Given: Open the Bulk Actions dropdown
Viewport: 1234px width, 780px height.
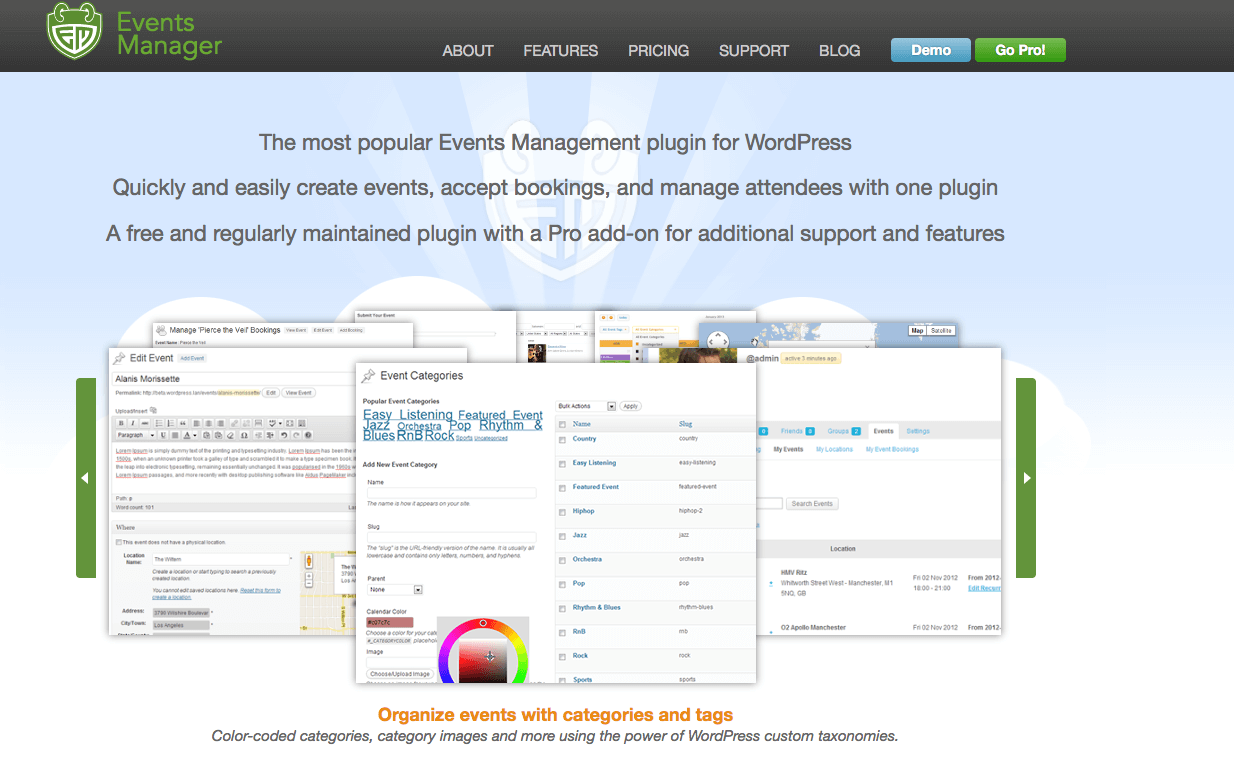Looking at the screenshot, I should (586, 406).
